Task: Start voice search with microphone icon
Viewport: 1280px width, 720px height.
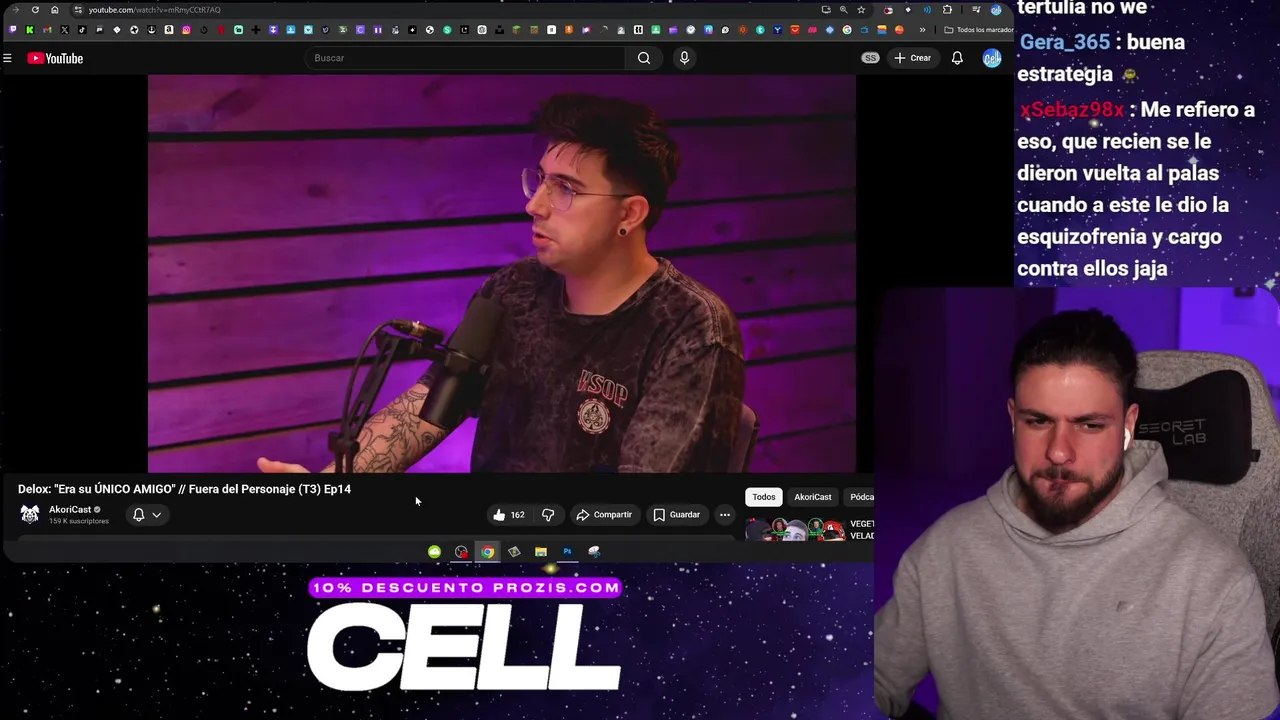Action: tap(684, 58)
